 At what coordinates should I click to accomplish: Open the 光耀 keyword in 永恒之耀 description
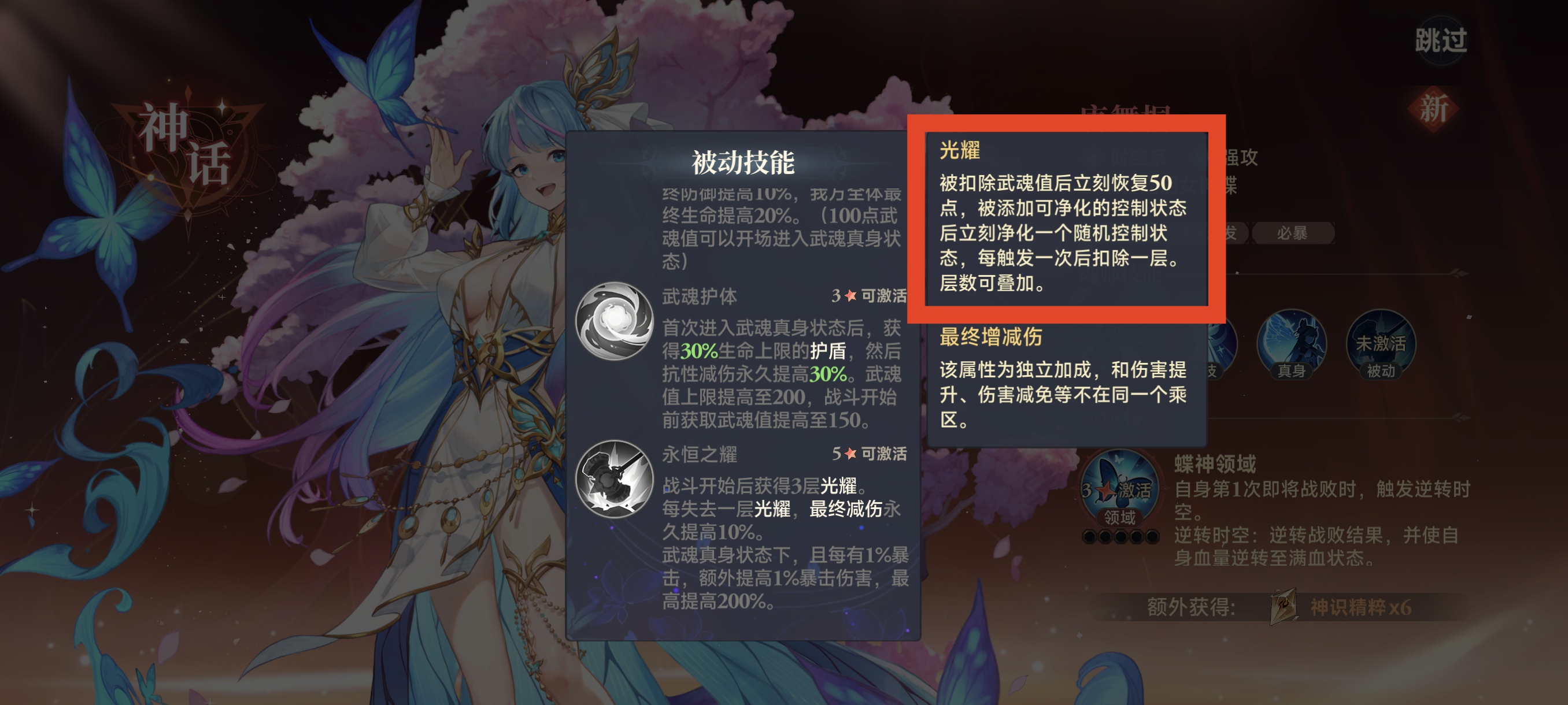(838, 485)
